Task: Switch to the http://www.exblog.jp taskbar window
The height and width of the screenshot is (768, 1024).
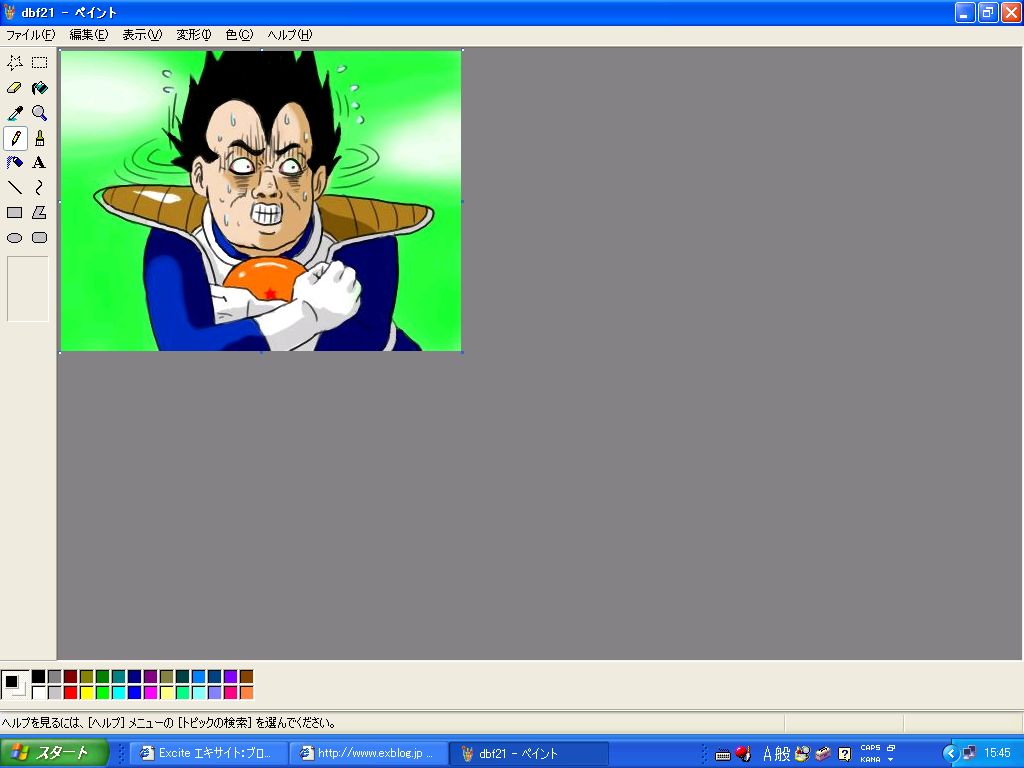Action: [369, 753]
